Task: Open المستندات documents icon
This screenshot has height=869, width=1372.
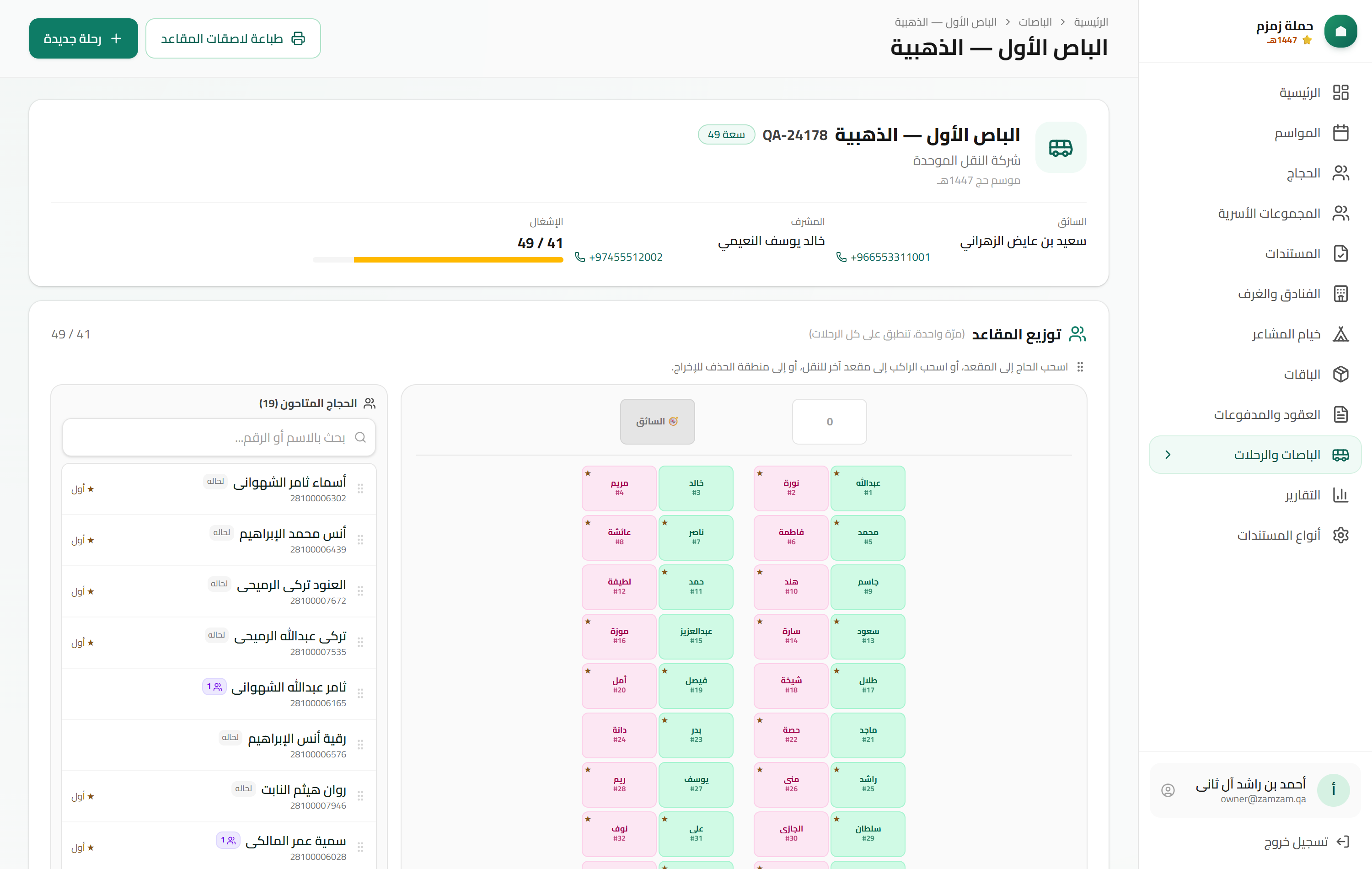Action: [1340, 253]
